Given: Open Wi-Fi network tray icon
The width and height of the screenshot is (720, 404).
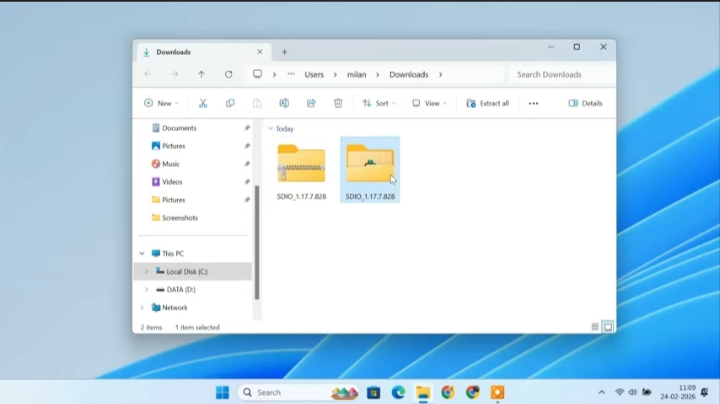Looking at the screenshot, I should coord(619,392).
